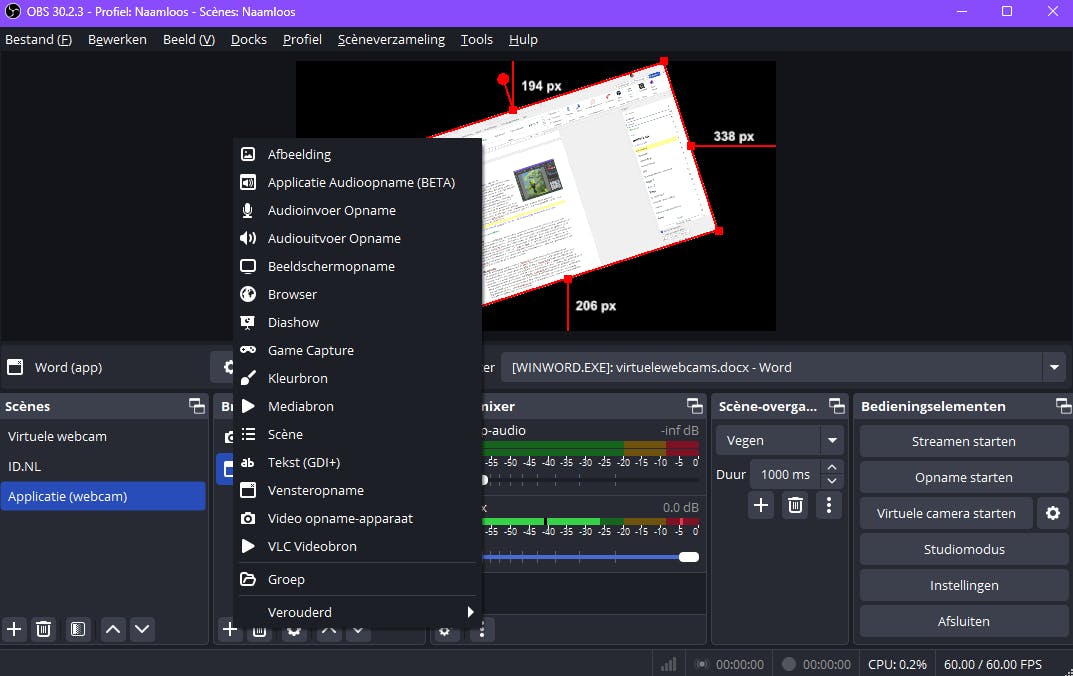Screen dimensions: 1073x676
Task: Click the brush icon for Kleurbron
Action: pos(248,378)
